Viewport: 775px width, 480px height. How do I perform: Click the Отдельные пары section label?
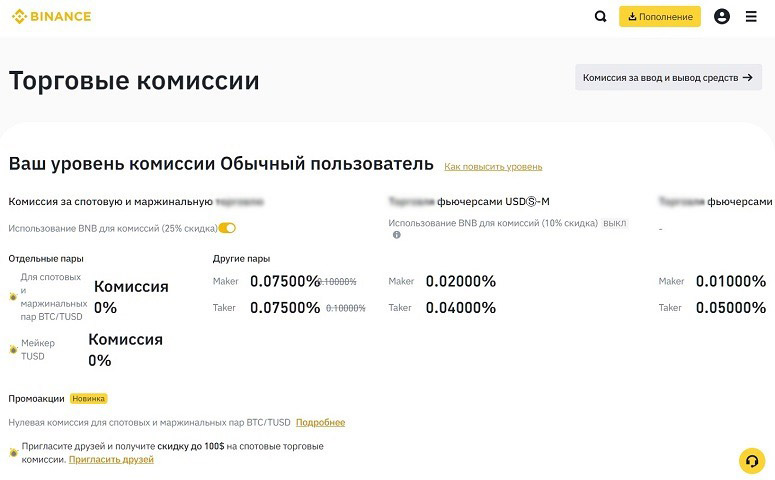[x=46, y=258]
